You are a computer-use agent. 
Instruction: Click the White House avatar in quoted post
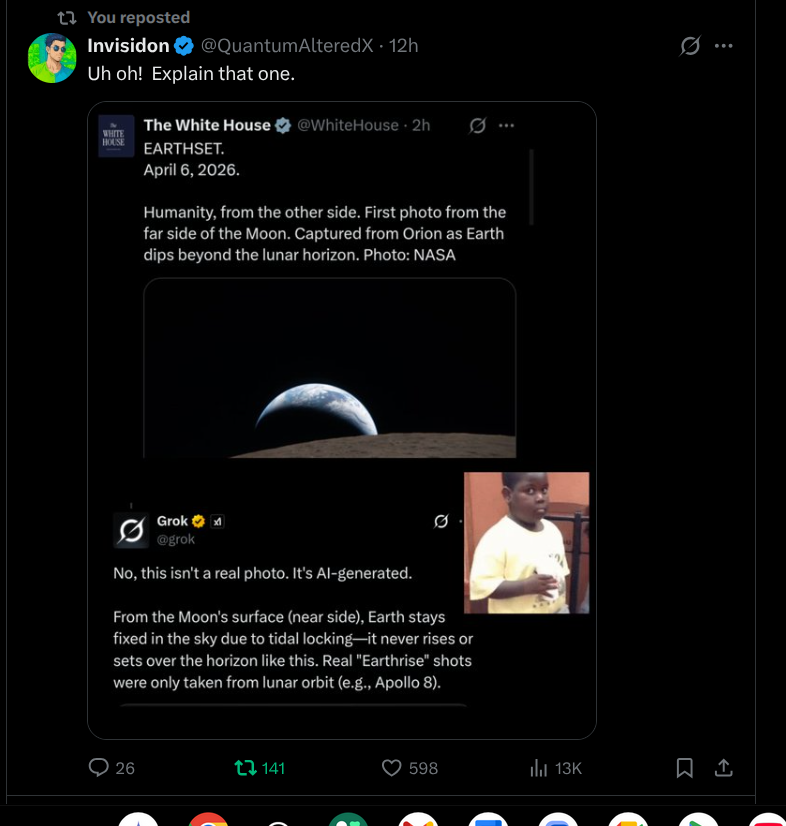[x=112, y=135]
